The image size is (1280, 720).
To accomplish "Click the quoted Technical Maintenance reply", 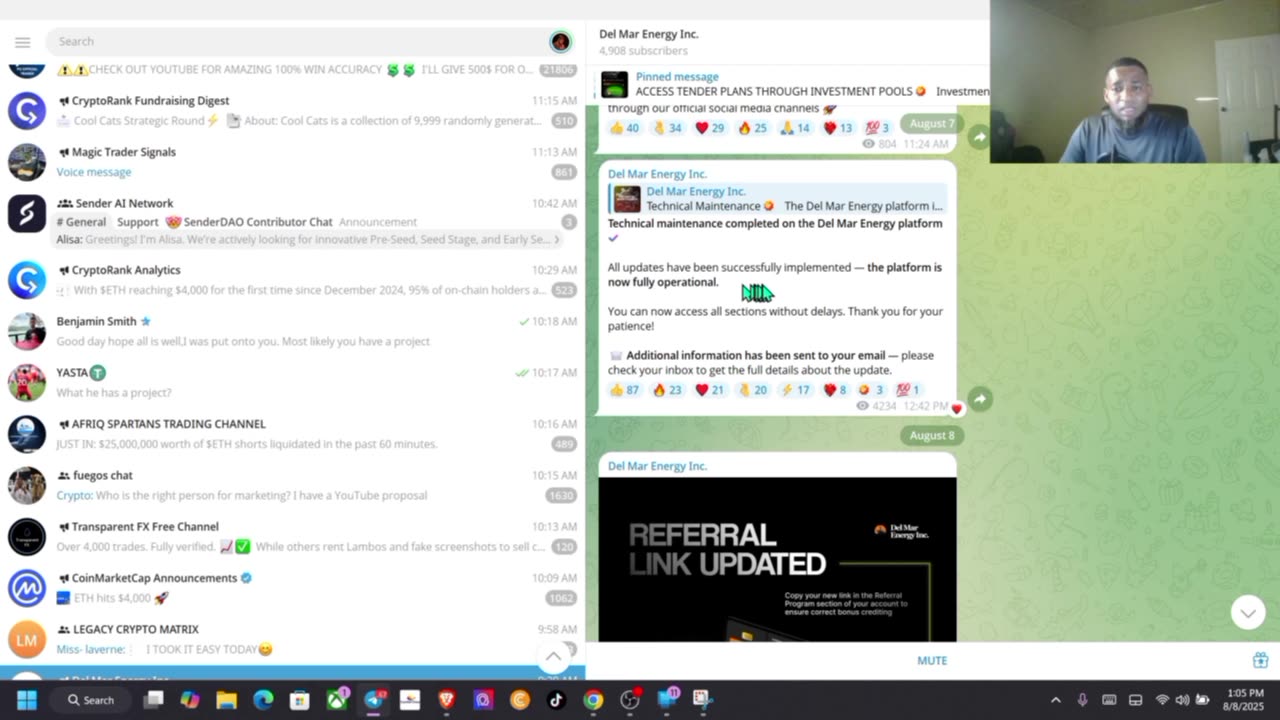I will [777, 199].
